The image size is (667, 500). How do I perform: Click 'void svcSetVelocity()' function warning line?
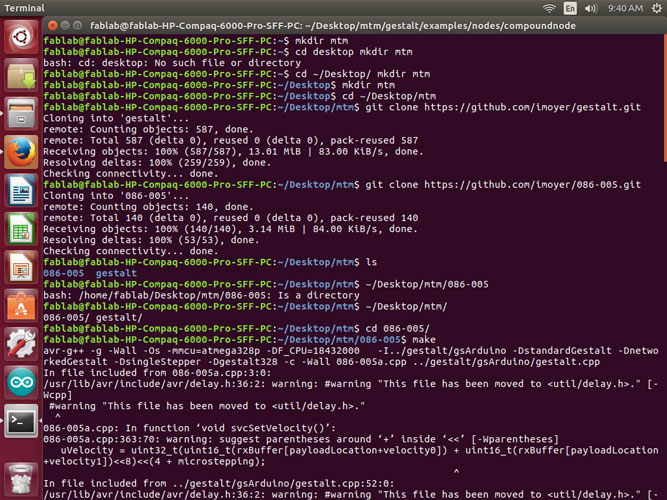189,428
